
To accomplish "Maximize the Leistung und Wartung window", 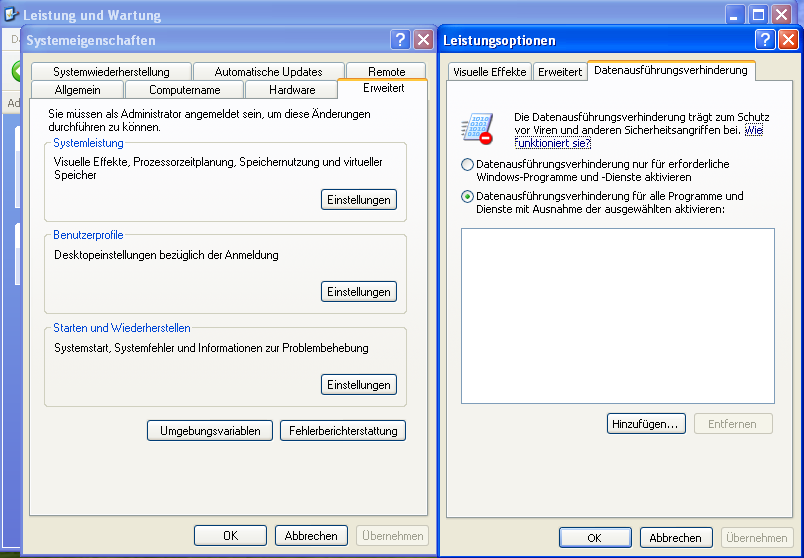I will pos(759,15).
